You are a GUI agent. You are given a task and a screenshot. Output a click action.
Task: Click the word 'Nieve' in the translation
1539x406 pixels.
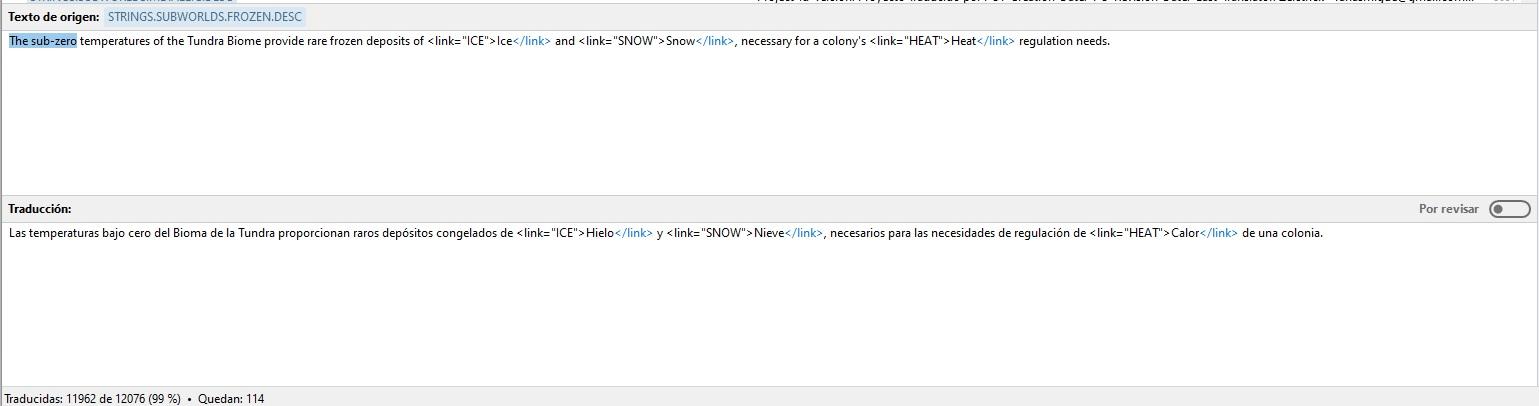coord(768,233)
